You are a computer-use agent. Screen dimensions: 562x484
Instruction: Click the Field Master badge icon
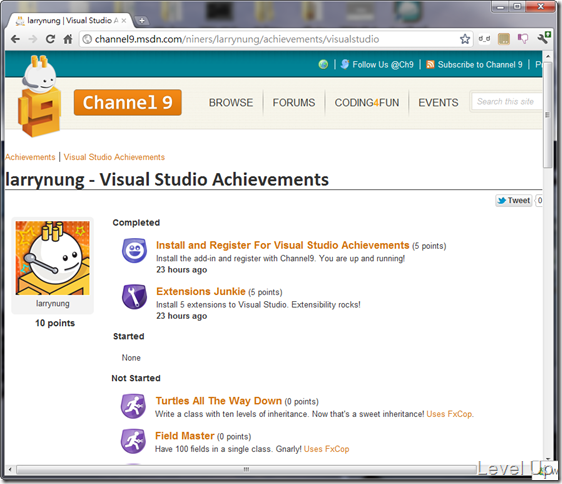coord(133,441)
